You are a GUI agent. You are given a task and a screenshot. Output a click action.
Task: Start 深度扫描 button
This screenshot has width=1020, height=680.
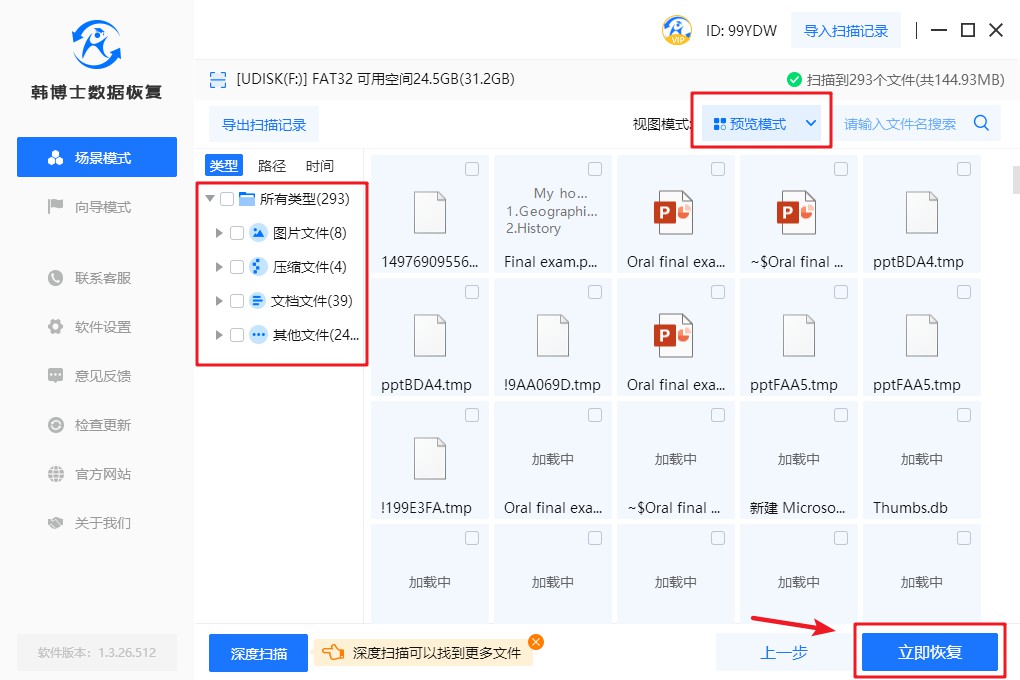pyautogui.click(x=258, y=653)
